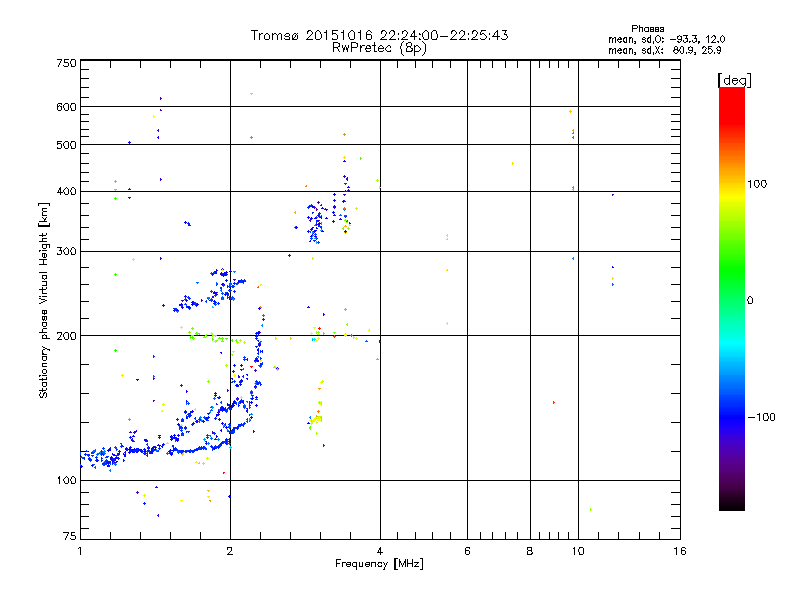Click the rainbow phase colorbar
This screenshot has height=600, width=800.
tap(732, 299)
